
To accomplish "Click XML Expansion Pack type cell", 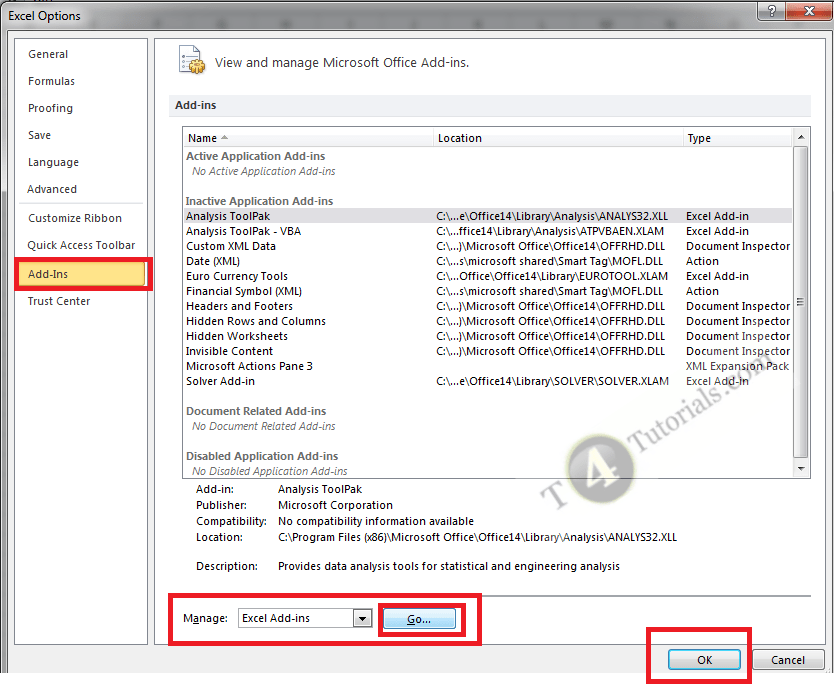I will [737, 366].
